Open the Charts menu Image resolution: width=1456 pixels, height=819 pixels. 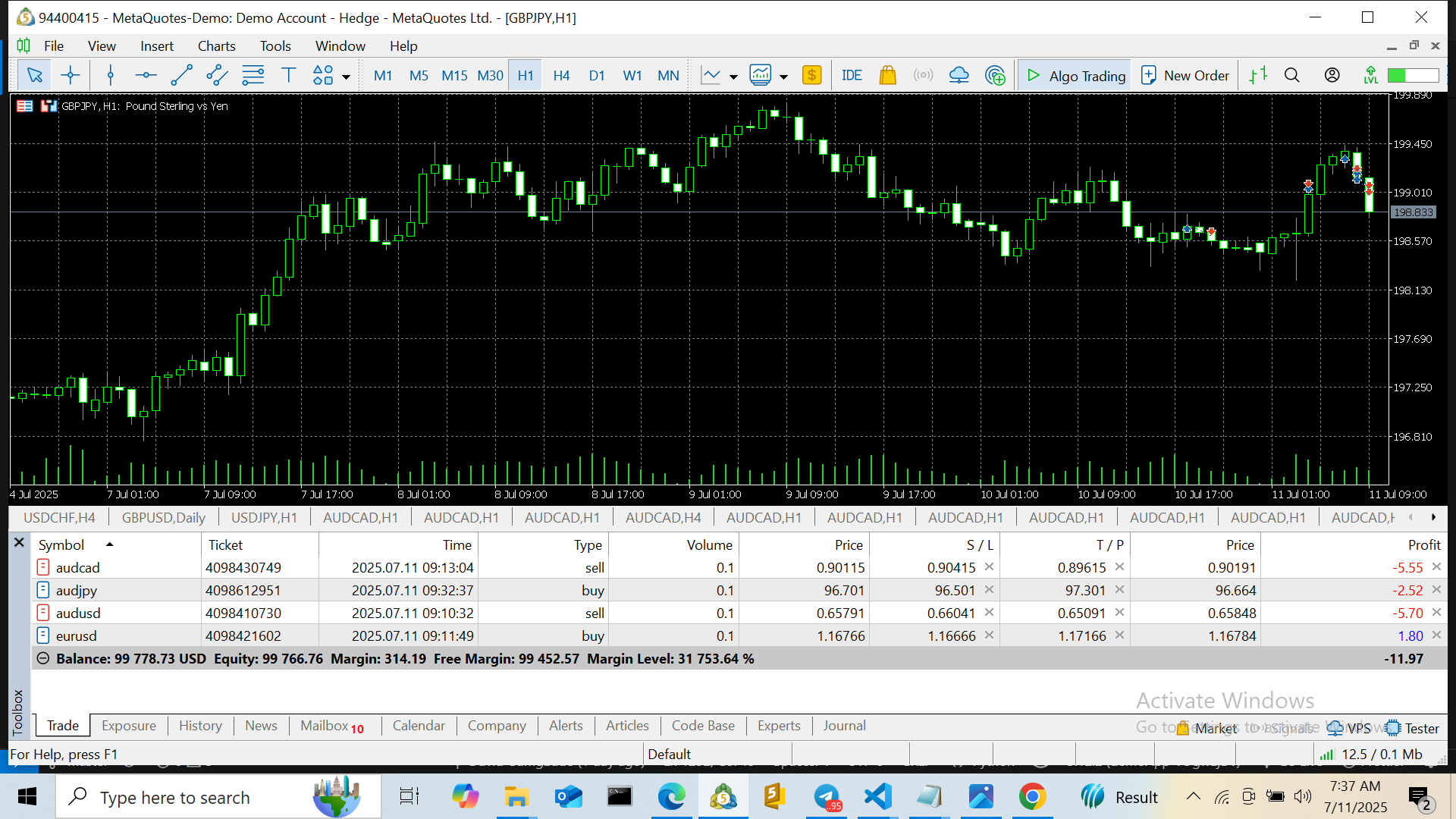click(x=217, y=46)
